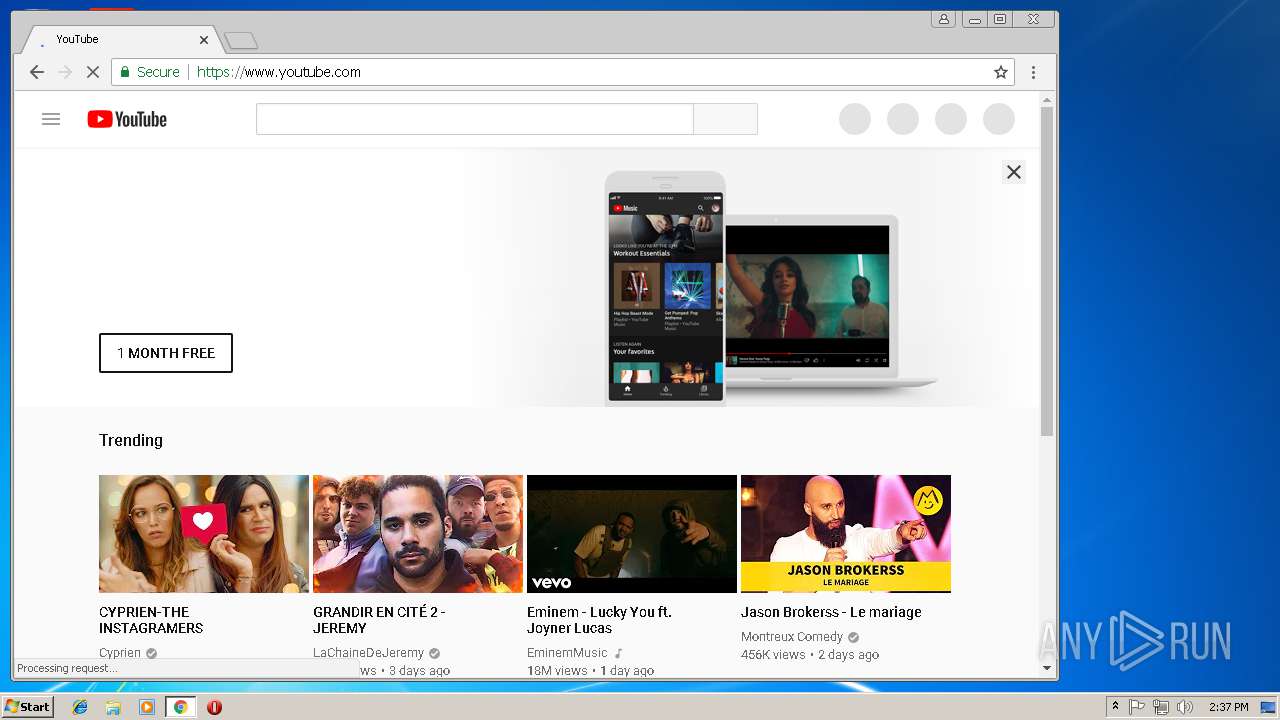Click the network tray icon
The image size is (1280, 720).
1161,707
